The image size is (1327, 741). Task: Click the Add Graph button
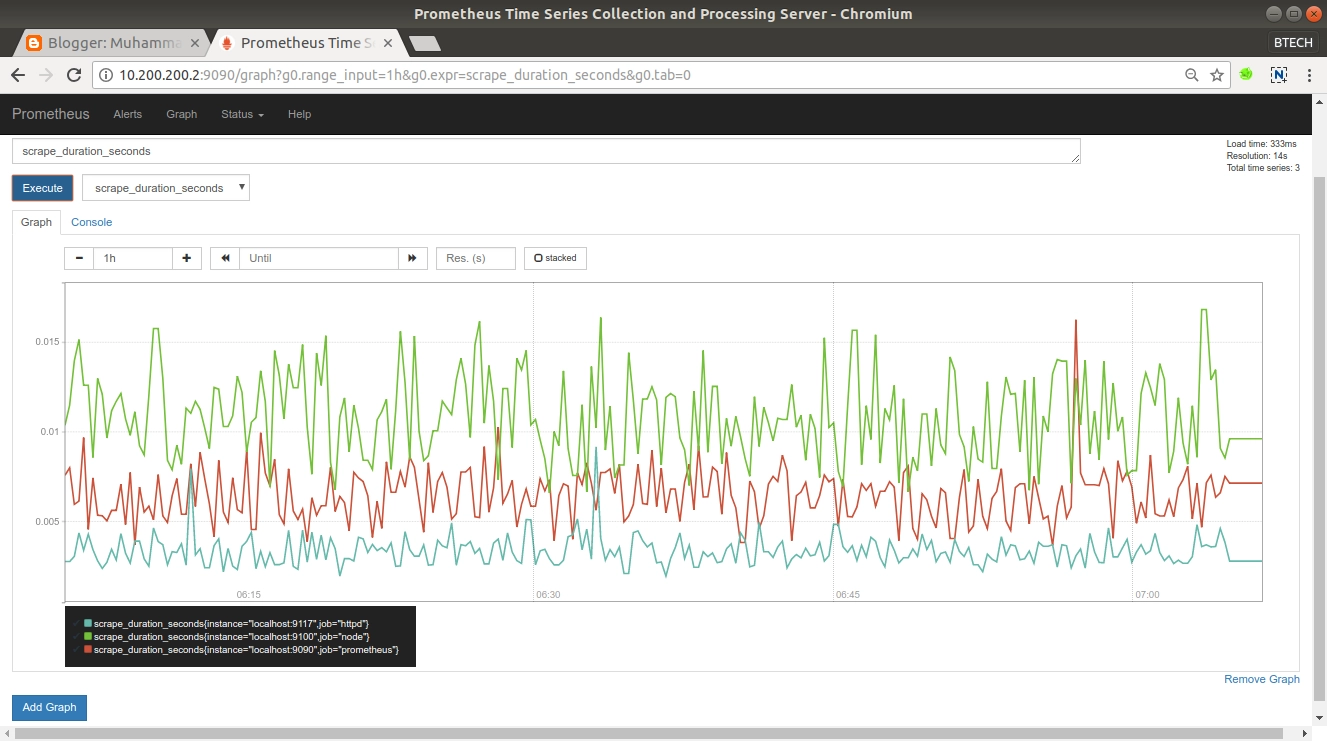pyautogui.click(x=49, y=707)
